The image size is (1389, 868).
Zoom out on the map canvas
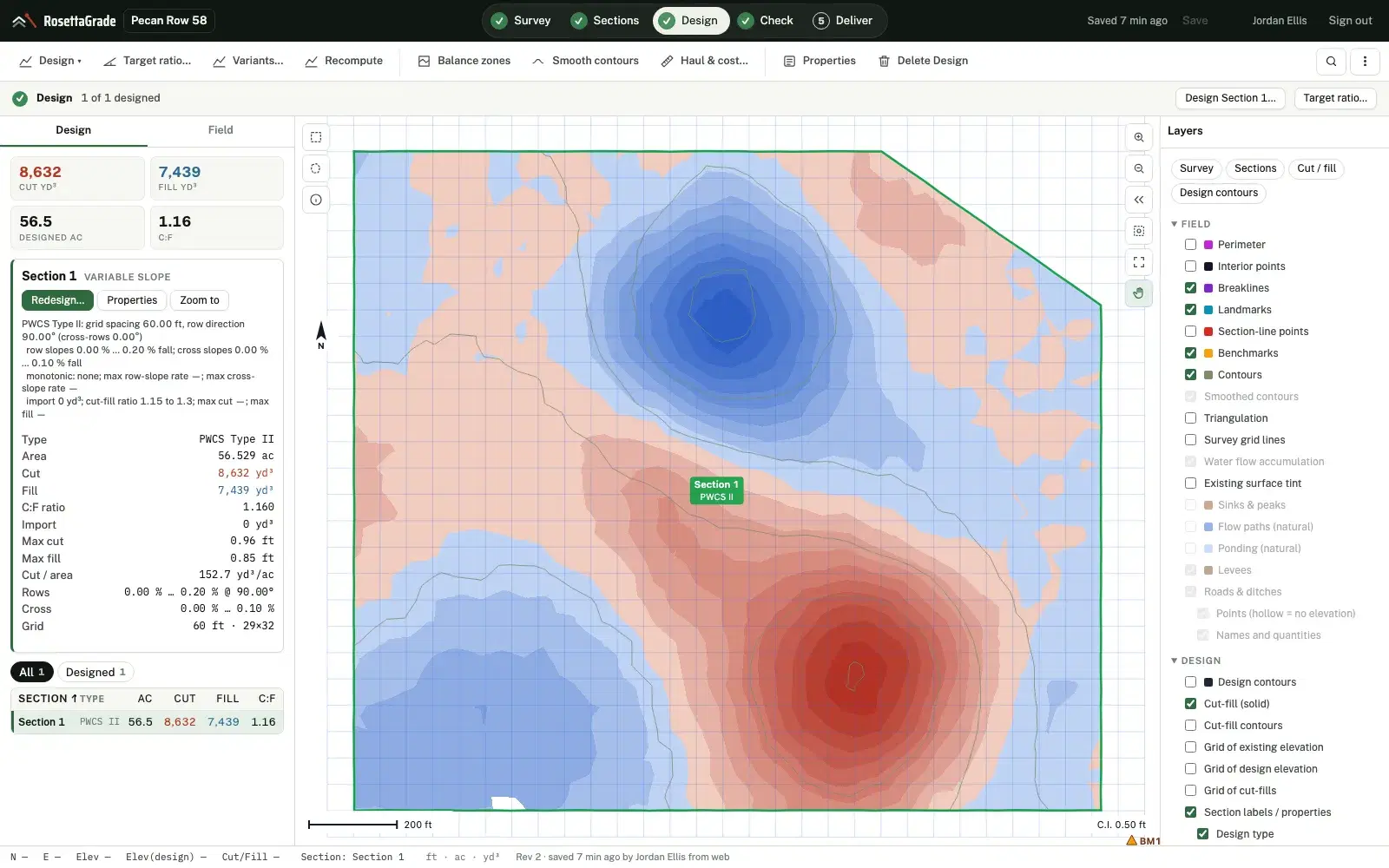[x=1139, y=168]
